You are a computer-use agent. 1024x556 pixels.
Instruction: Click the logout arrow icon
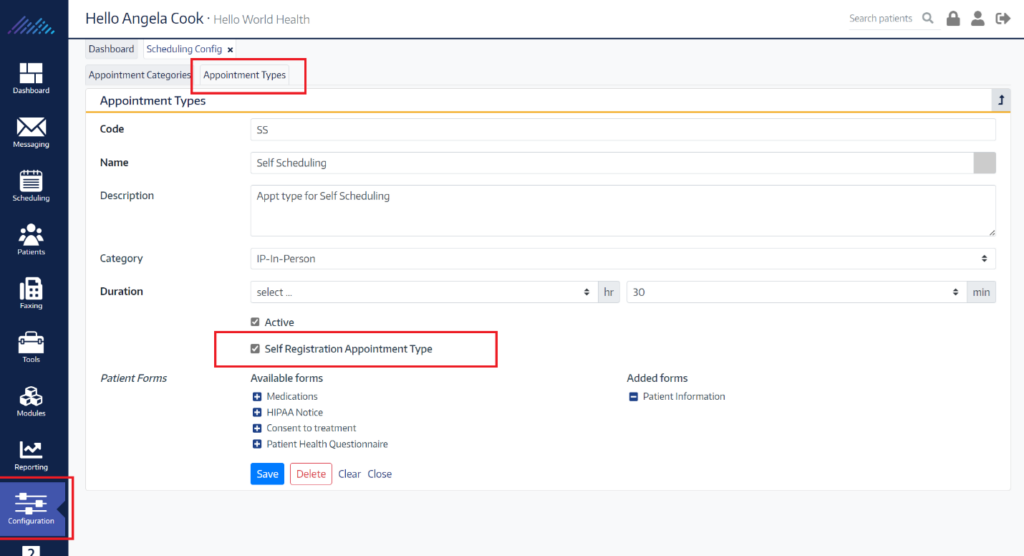(1003, 18)
